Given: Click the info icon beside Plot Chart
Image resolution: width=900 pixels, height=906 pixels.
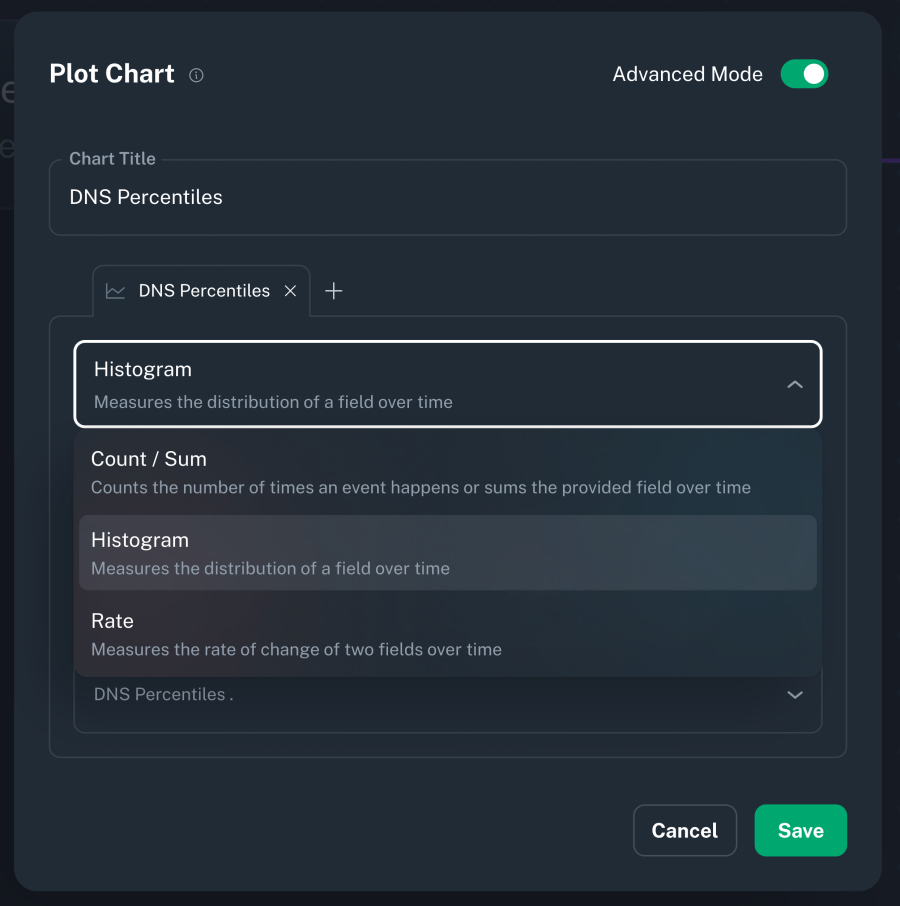Looking at the screenshot, I should (x=196, y=75).
